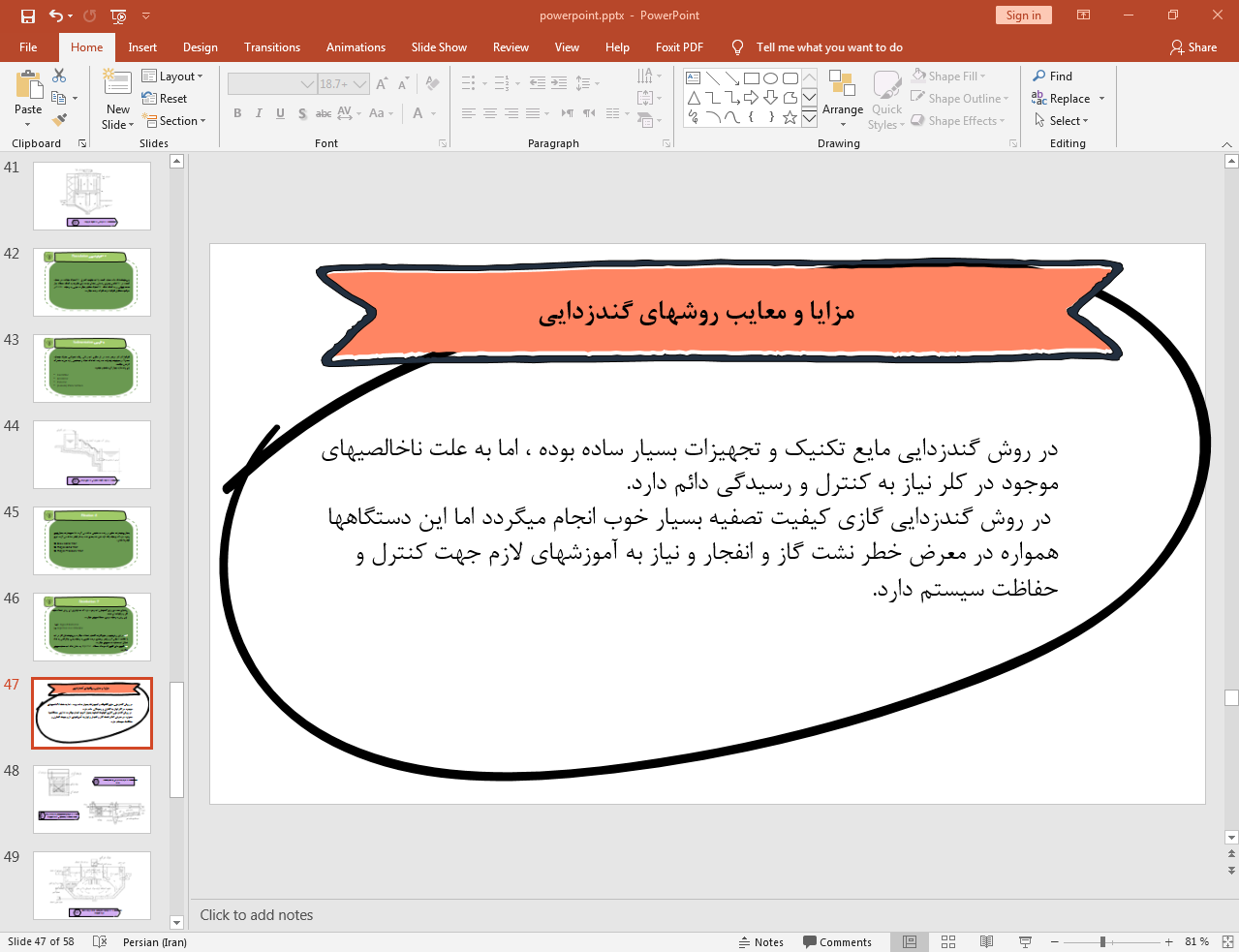Fit slide to current window icon

[1227, 941]
